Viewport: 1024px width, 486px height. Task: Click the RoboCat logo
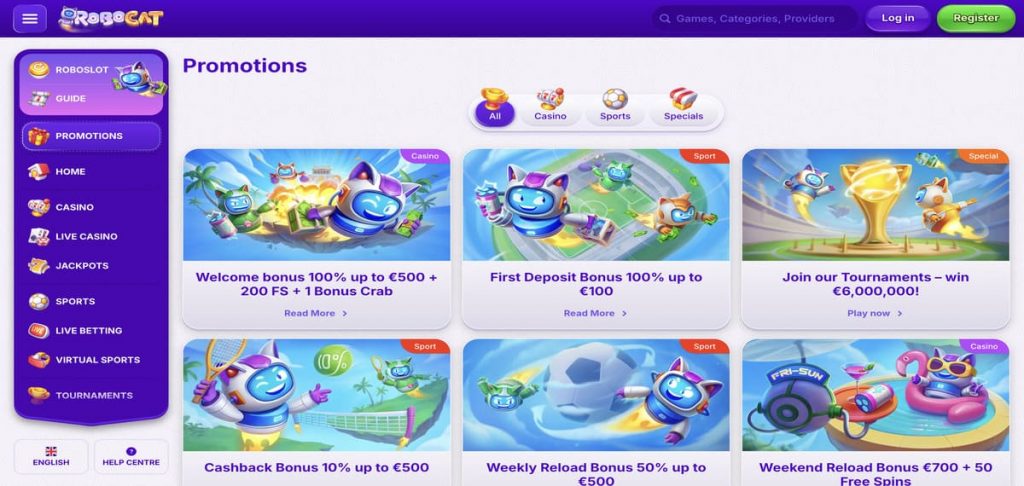point(110,18)
